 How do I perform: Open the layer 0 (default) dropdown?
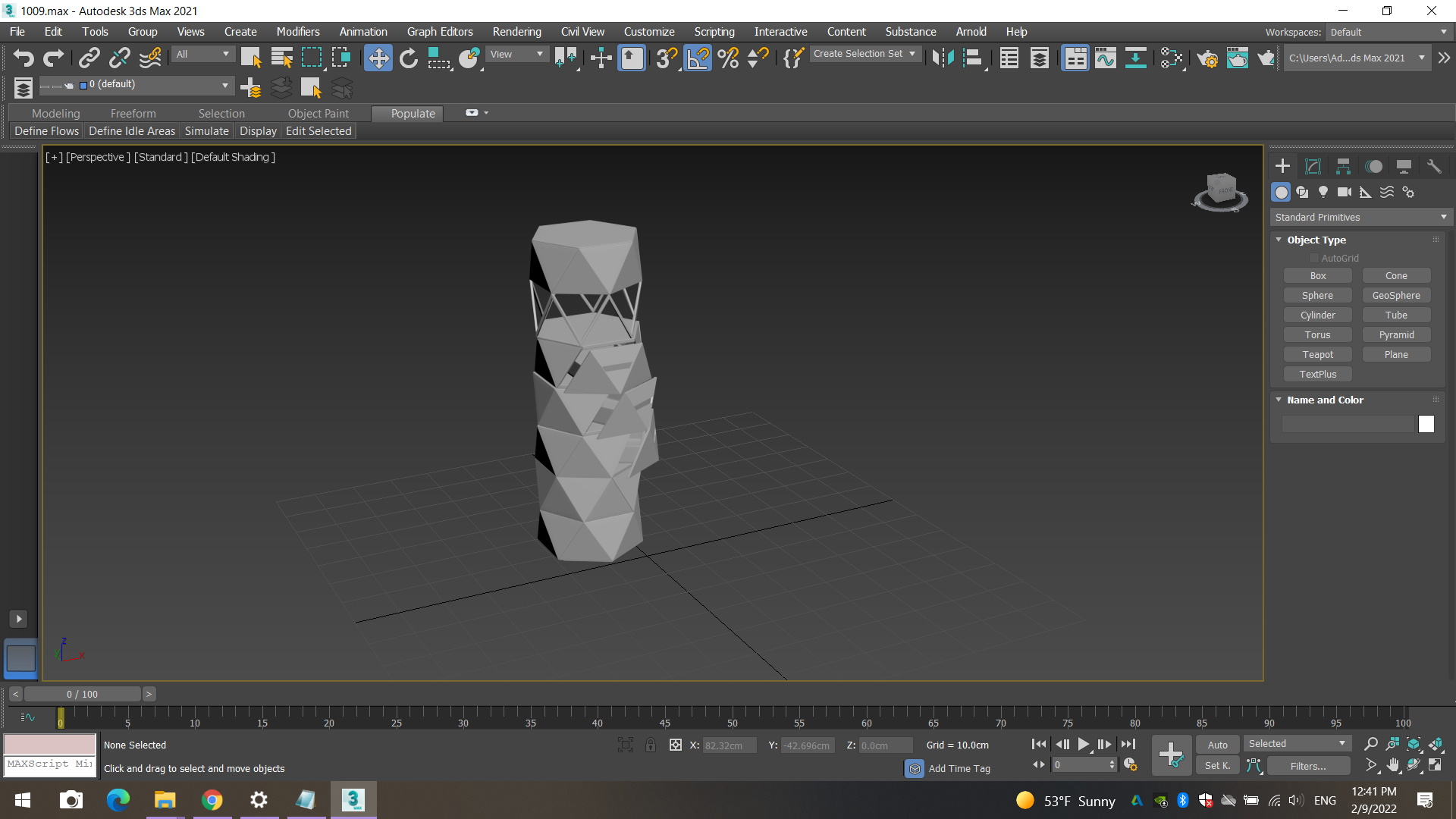point(225,85)
